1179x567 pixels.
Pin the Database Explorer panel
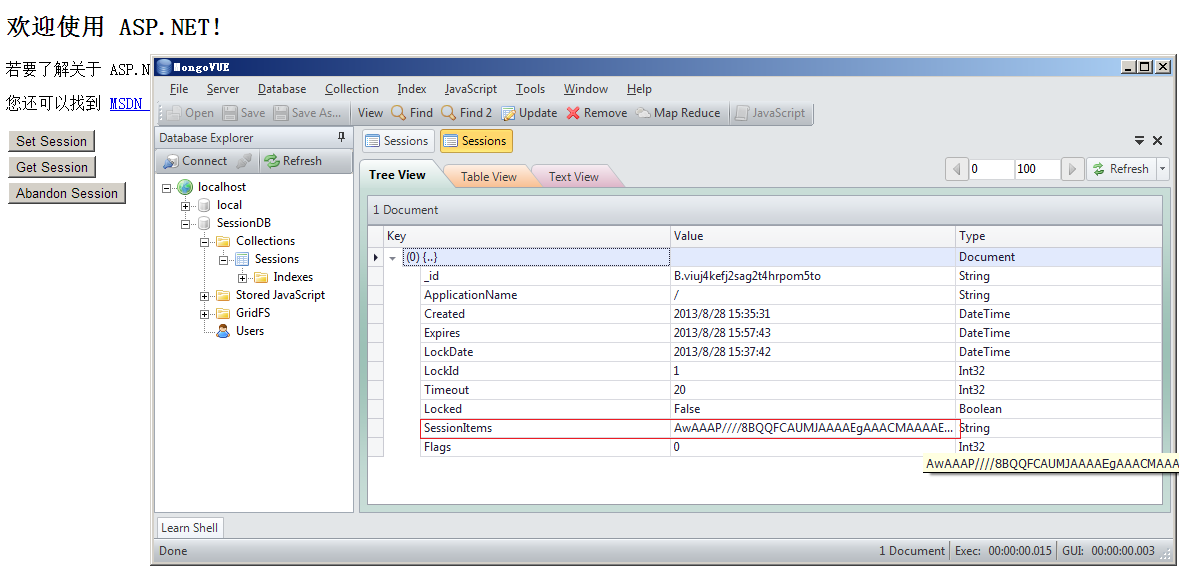pos(341,137)
